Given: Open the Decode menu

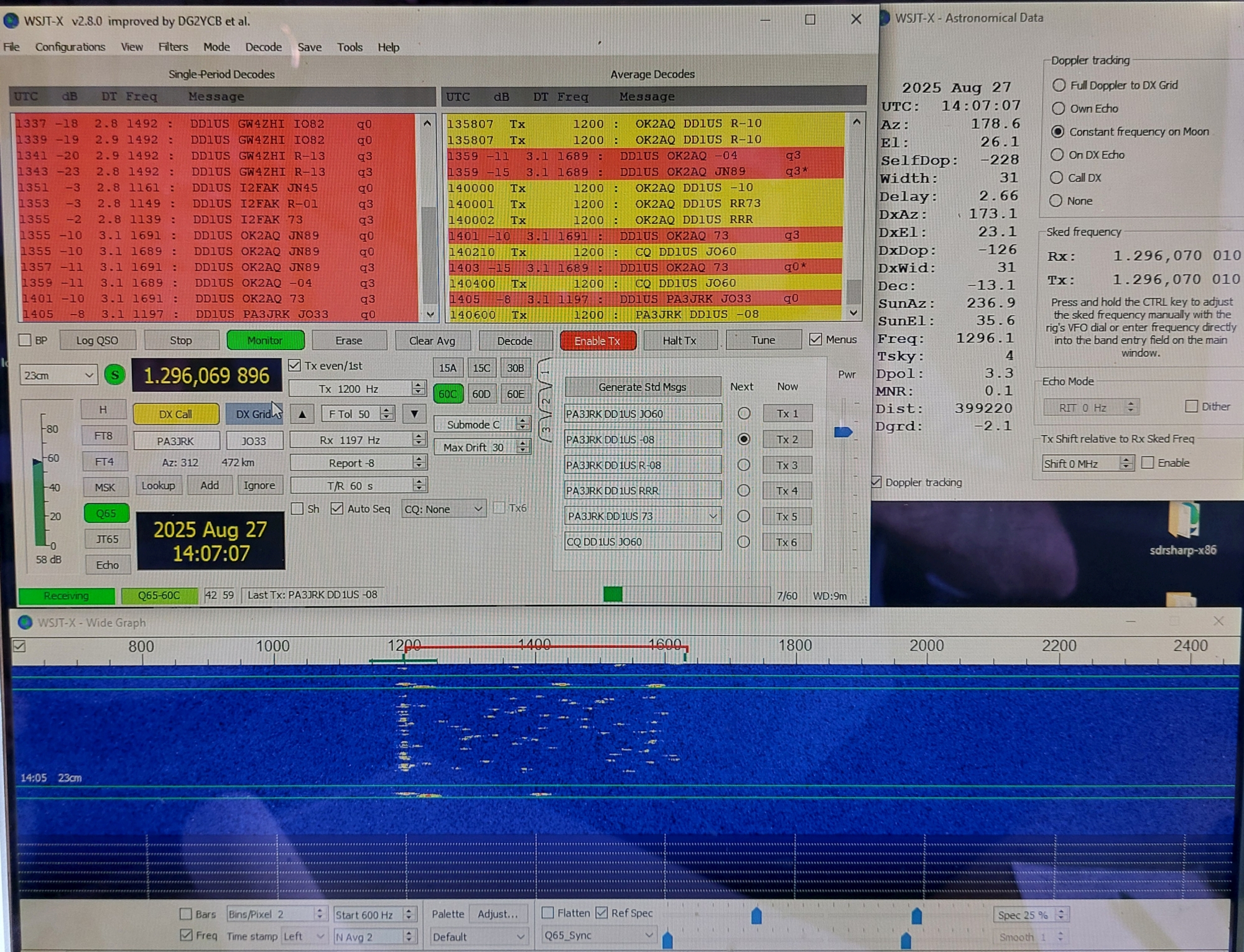Looking at the screenshot, I should (263, 47).
